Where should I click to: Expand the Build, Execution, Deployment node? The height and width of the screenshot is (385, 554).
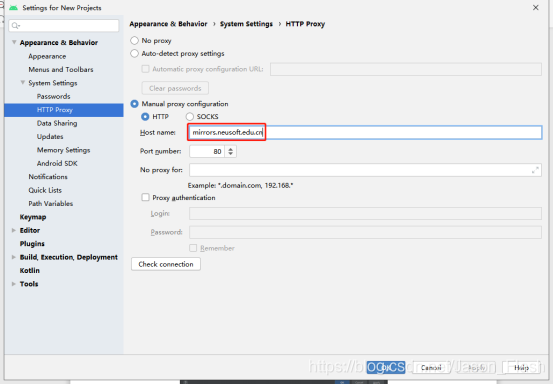click(x=14, y=257)
